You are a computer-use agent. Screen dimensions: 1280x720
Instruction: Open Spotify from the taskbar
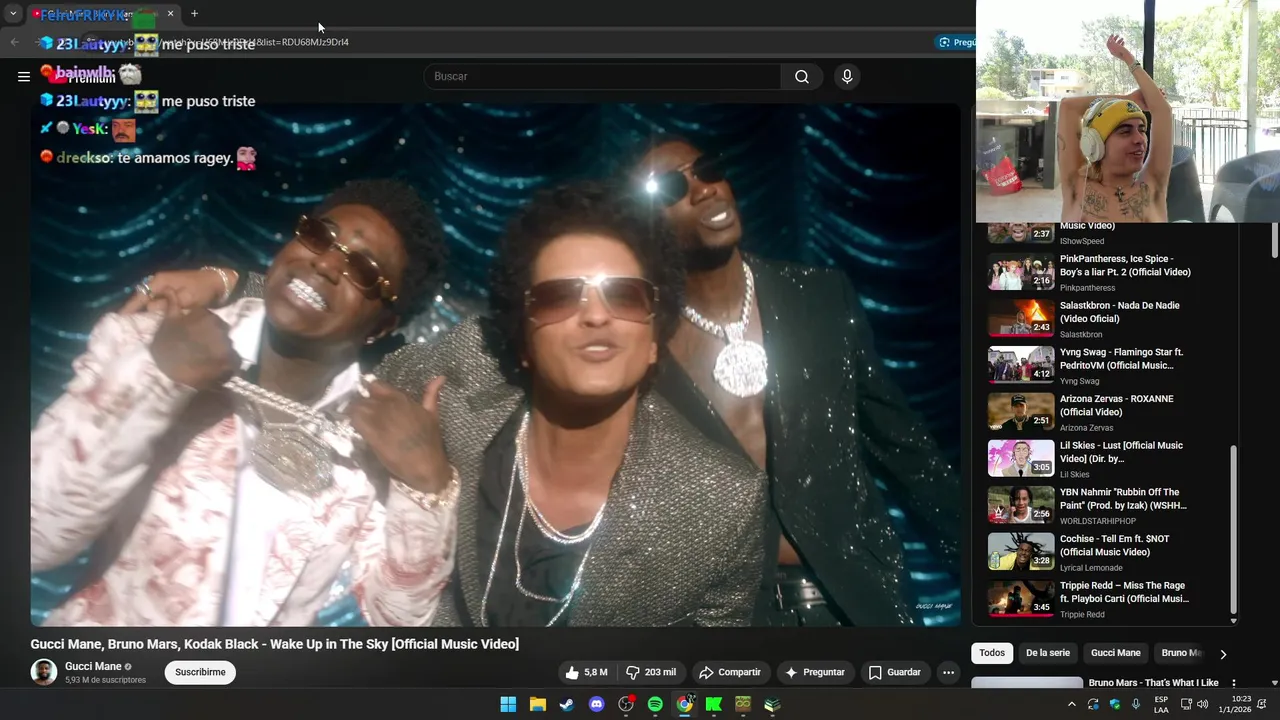(x=655, y=704)
